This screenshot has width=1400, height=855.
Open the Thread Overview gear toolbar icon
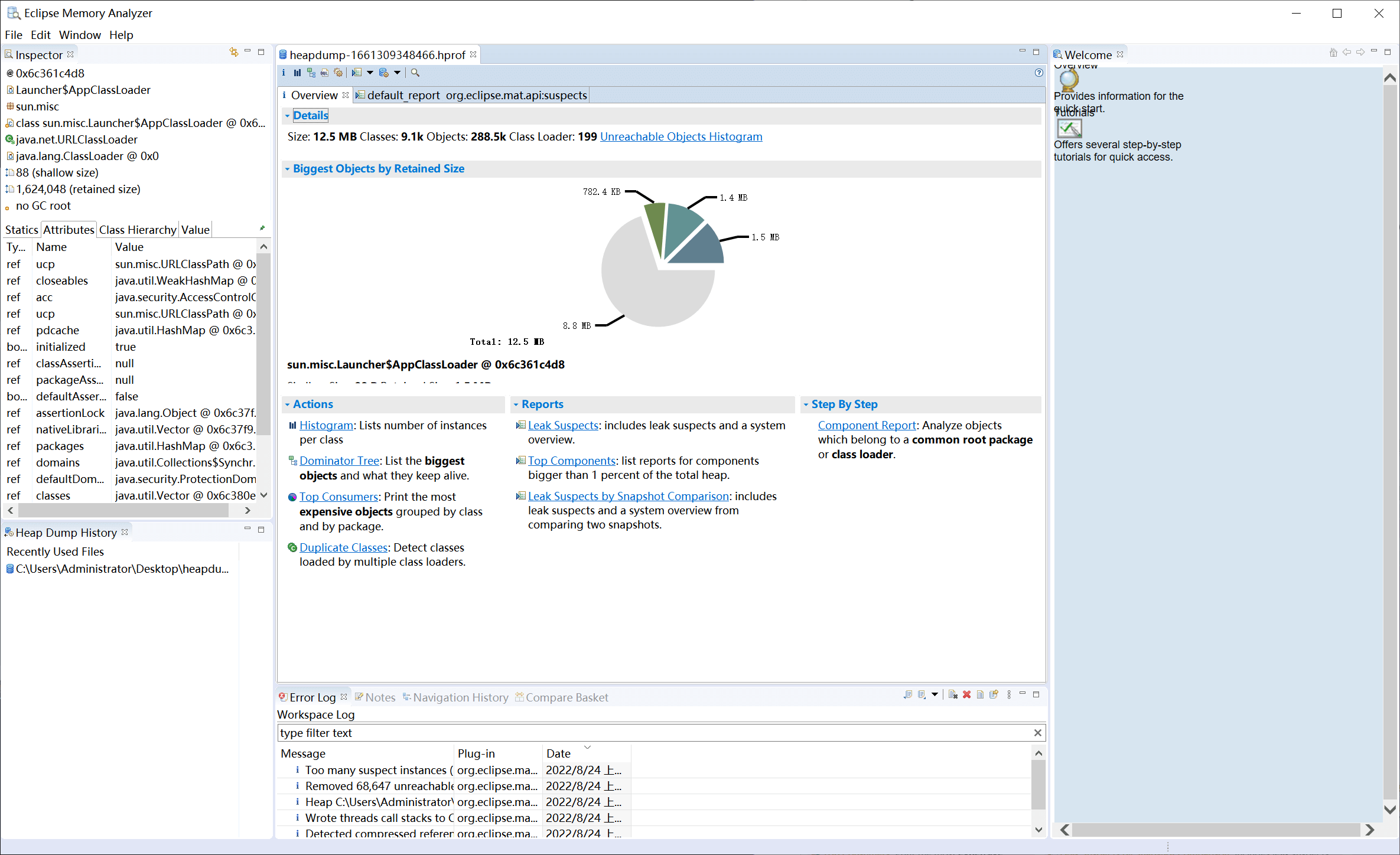tap(338, 73)
